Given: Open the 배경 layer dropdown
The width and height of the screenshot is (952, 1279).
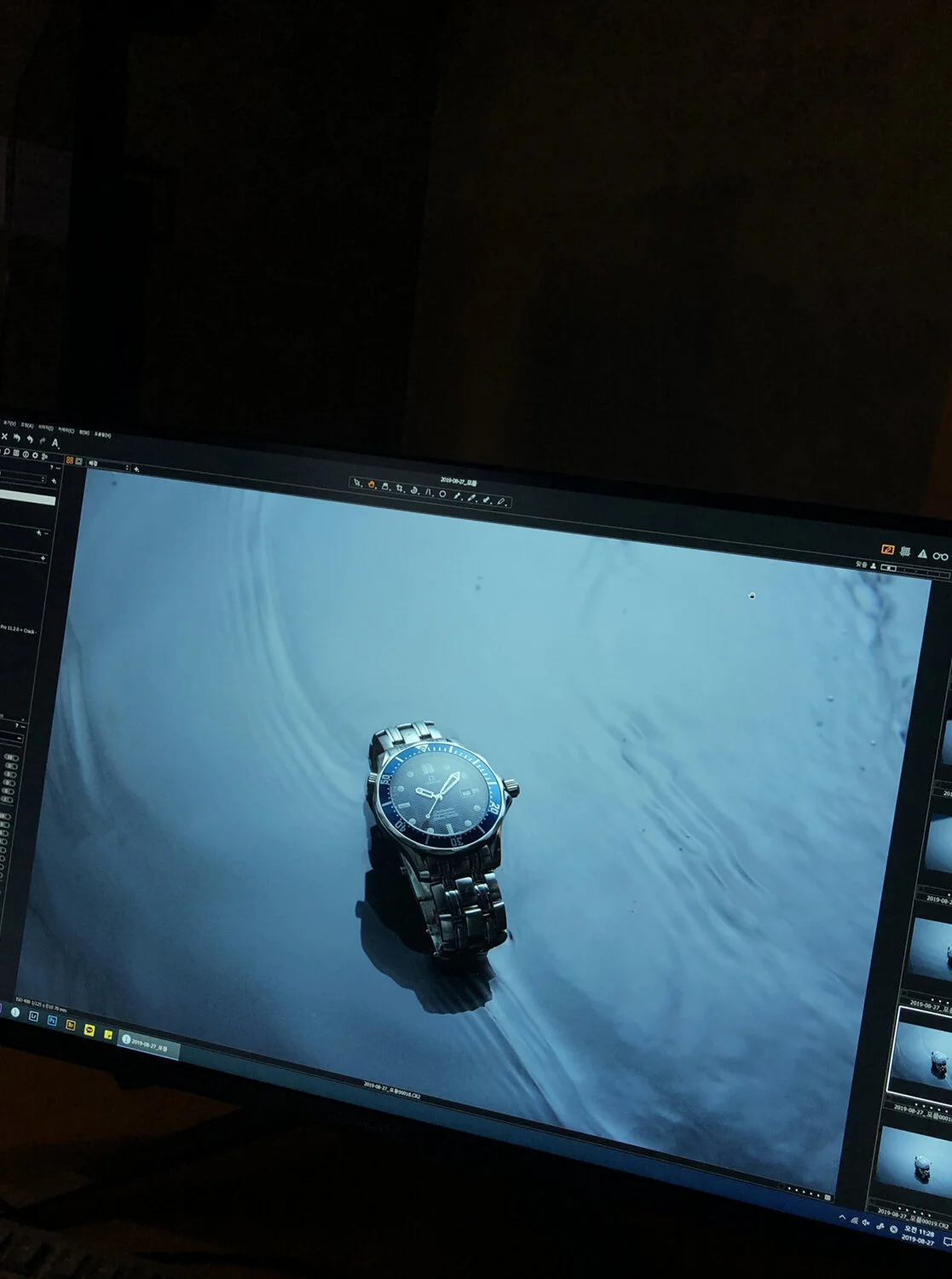Looking at the screenshot, I should [108, 466].
